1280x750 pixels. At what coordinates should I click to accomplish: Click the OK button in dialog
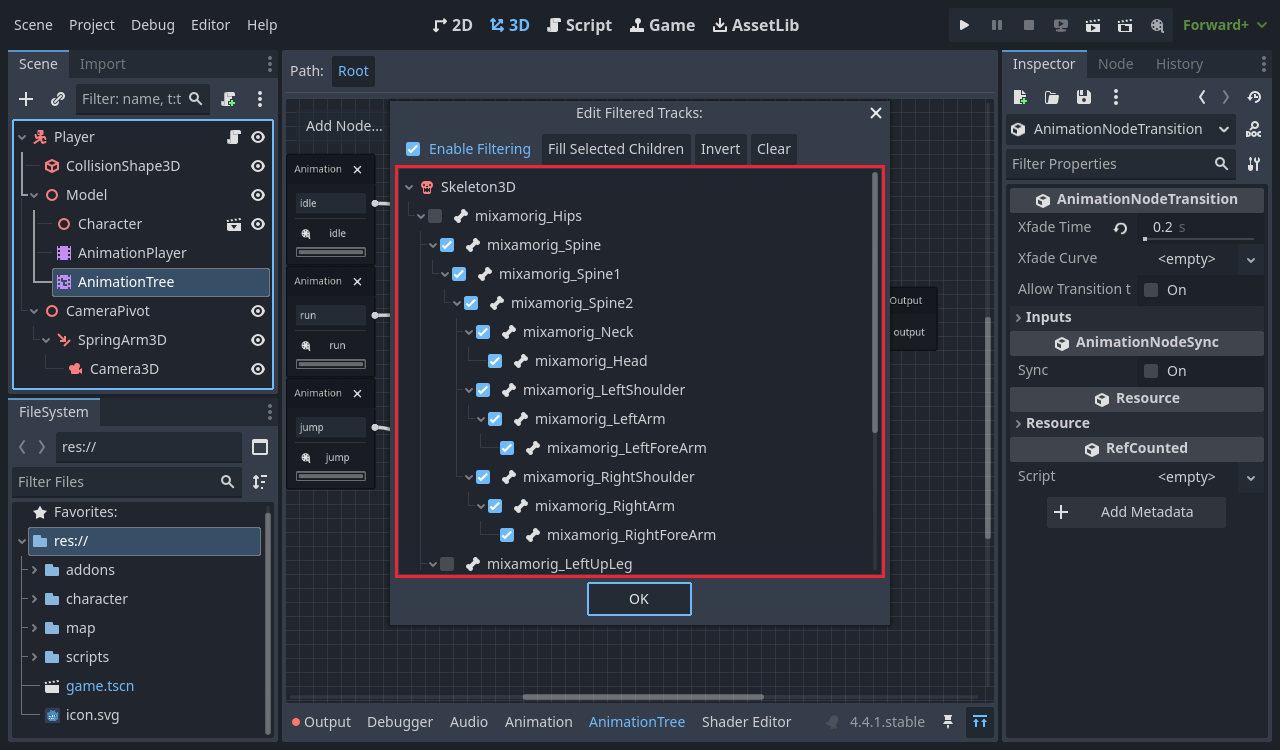[x=639, y=599]
